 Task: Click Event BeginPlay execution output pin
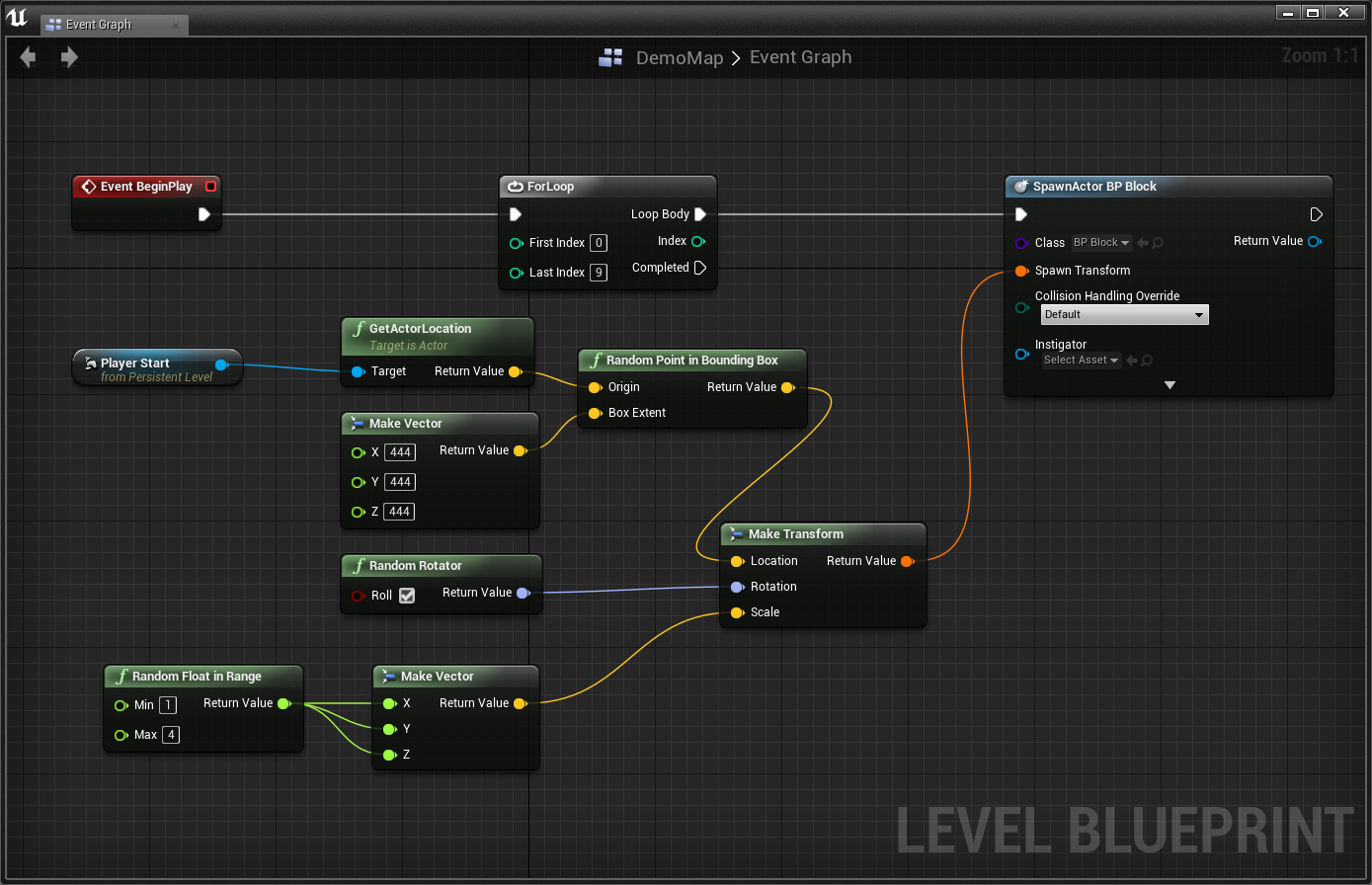(203, 214)
